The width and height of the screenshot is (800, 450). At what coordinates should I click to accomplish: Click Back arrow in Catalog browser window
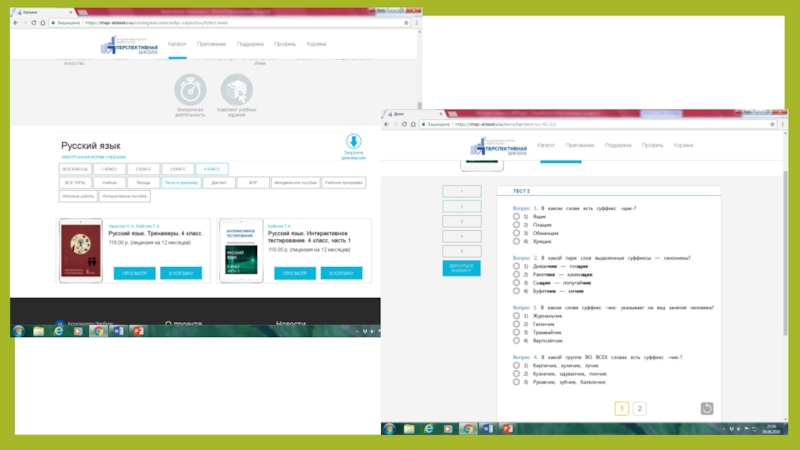(16, 22)
